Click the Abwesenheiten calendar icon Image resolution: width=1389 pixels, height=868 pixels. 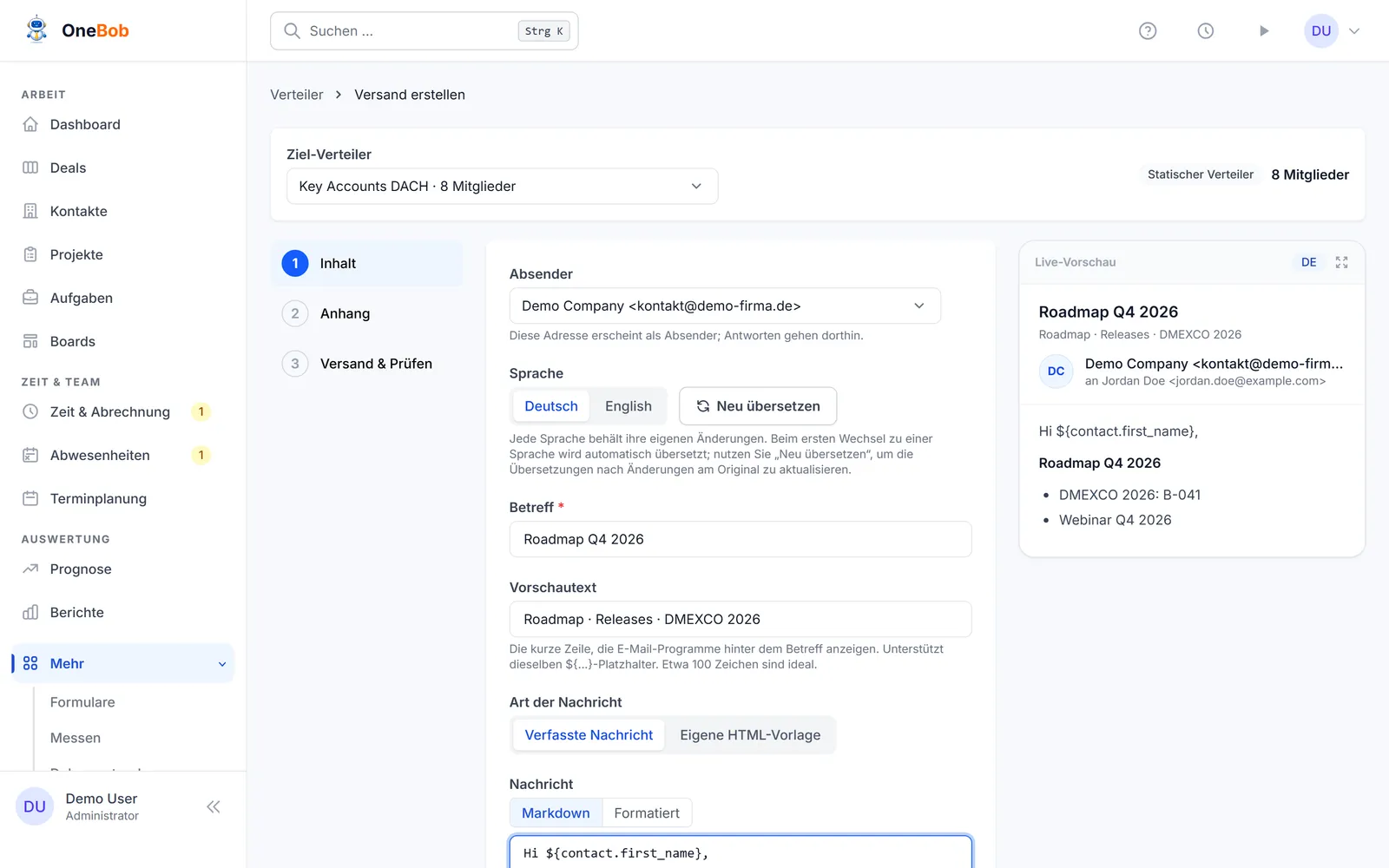point(30,455)
